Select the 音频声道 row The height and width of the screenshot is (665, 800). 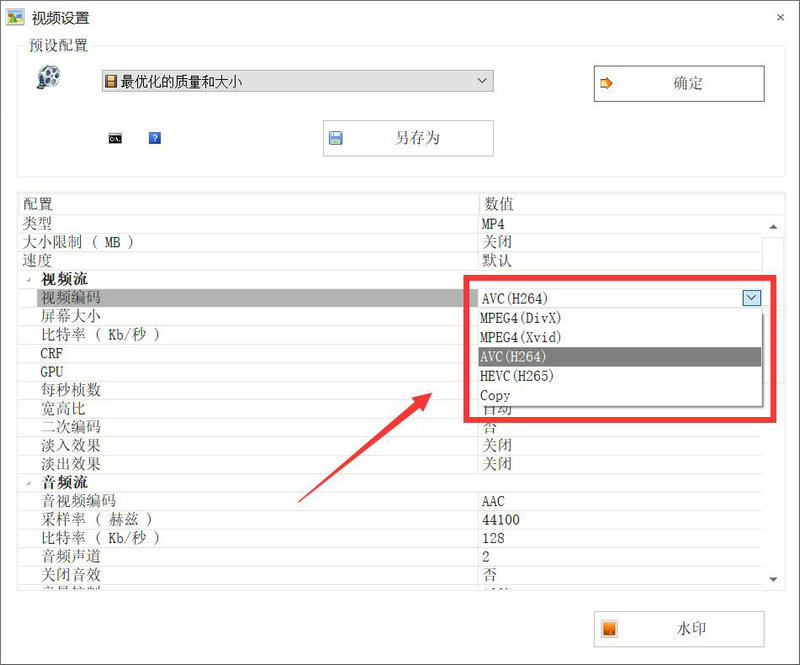(x=390, y=556)
